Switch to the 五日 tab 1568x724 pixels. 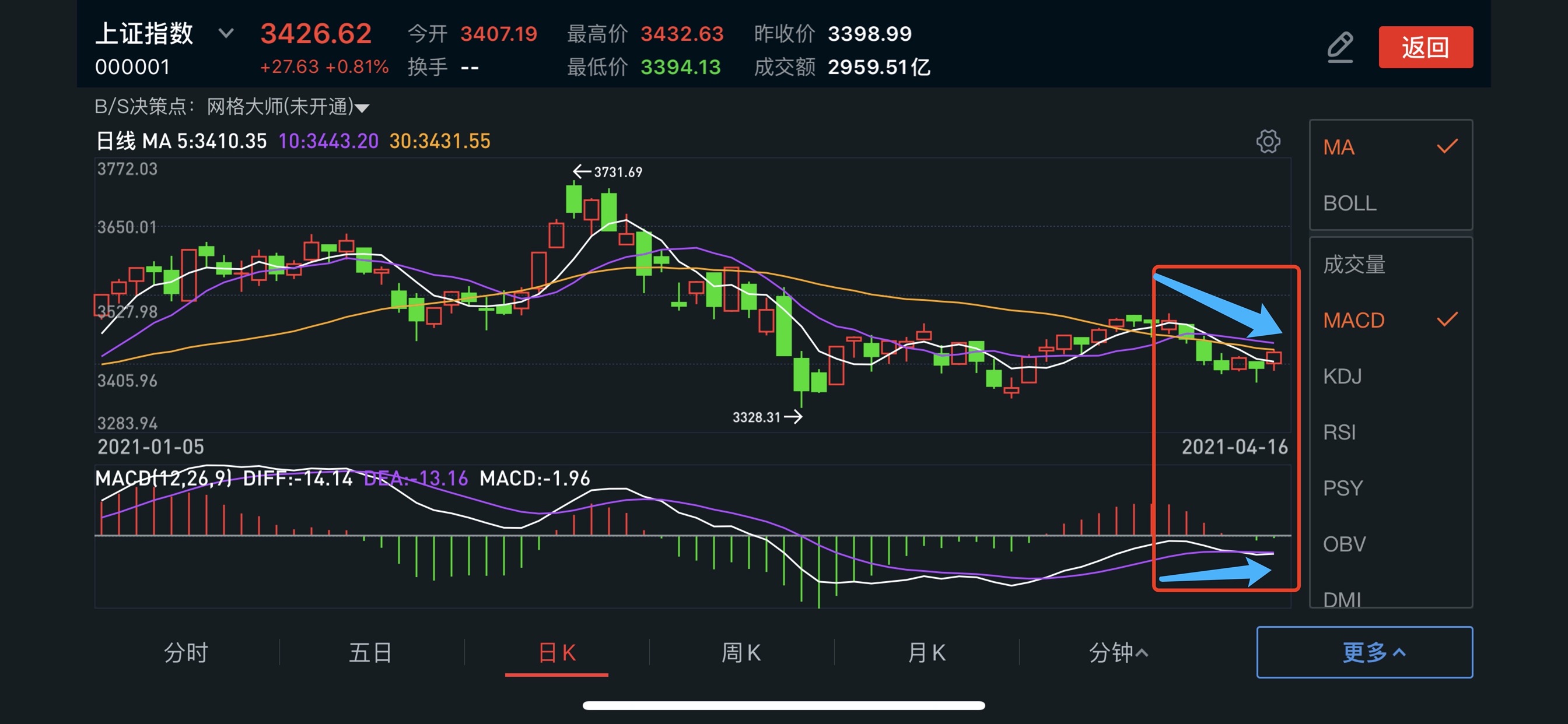coord(370,653)
